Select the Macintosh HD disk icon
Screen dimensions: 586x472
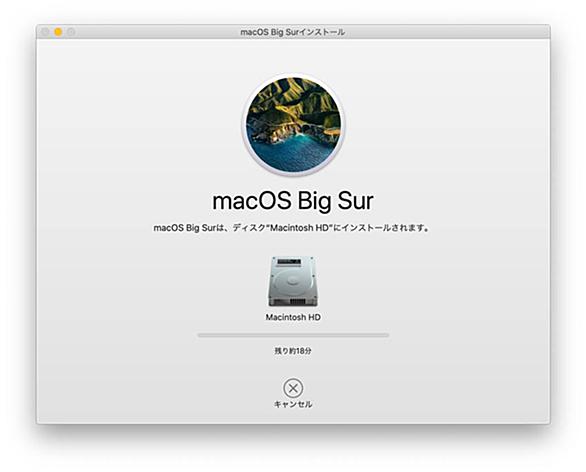point(293,282)
